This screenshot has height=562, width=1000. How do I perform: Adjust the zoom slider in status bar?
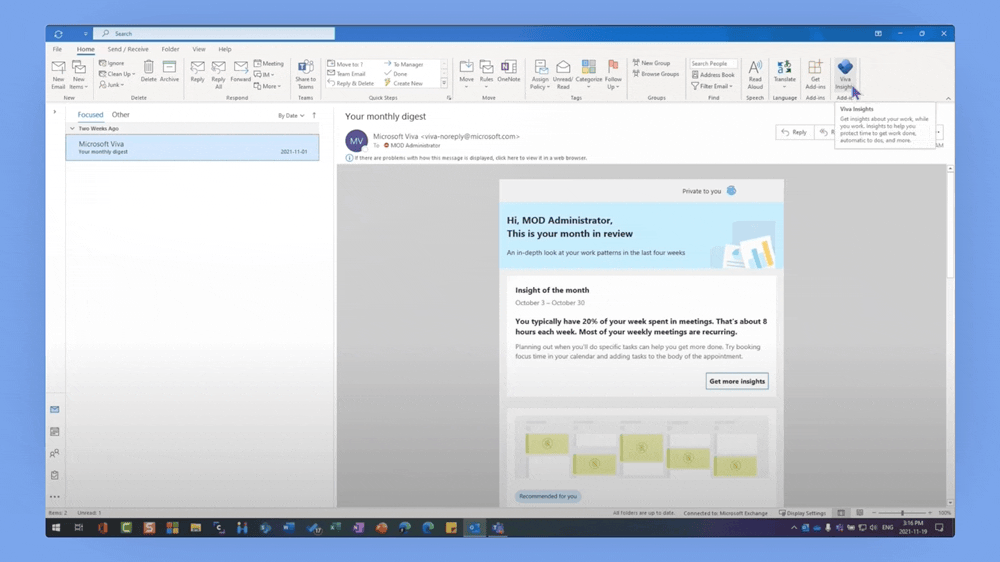tap(902, 513)
